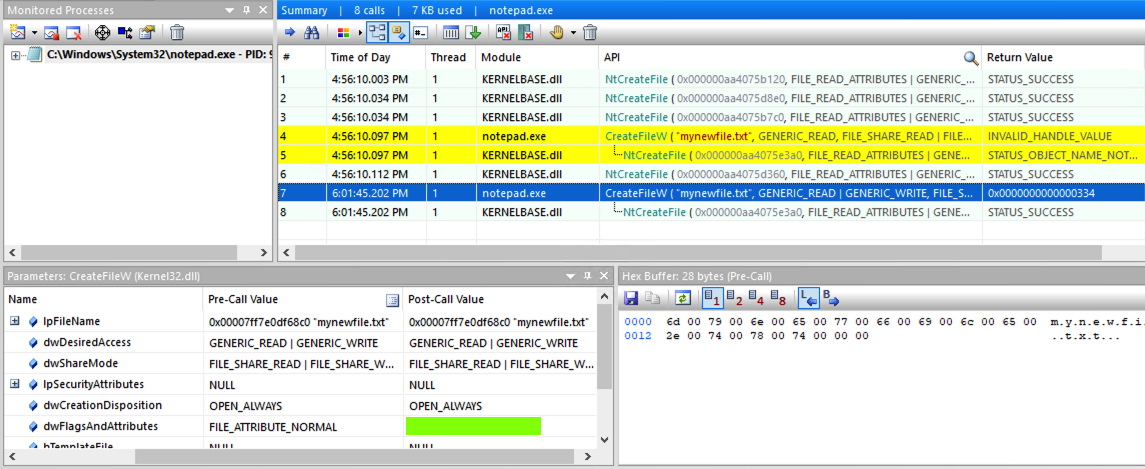
Task: Click the process icon with red X
Action: pyautogui.click(x=73, y=32)
